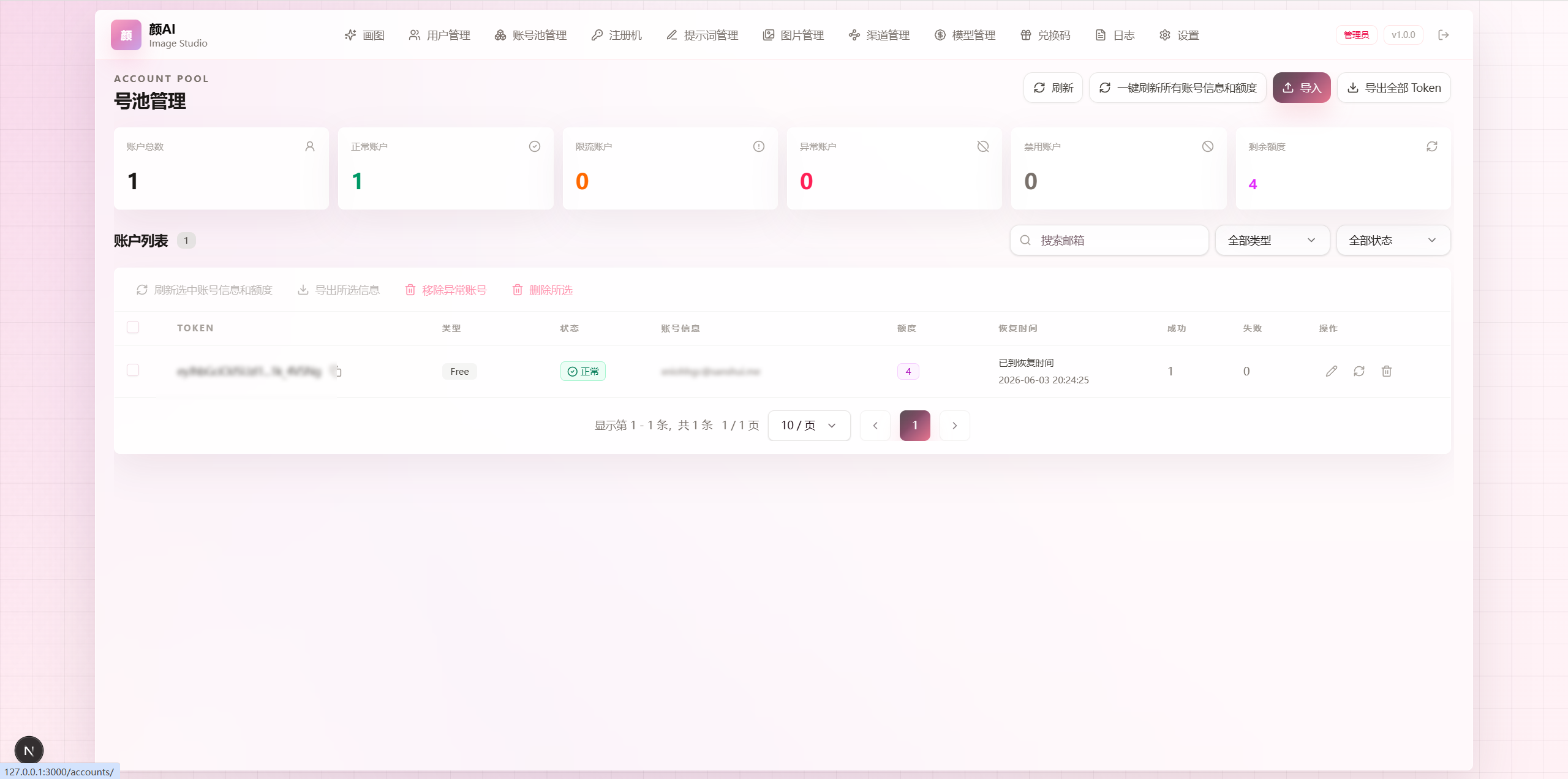The height and width of the screenshot is (779, 1568).
Task: Click the next page arrow
Action: 954,425
